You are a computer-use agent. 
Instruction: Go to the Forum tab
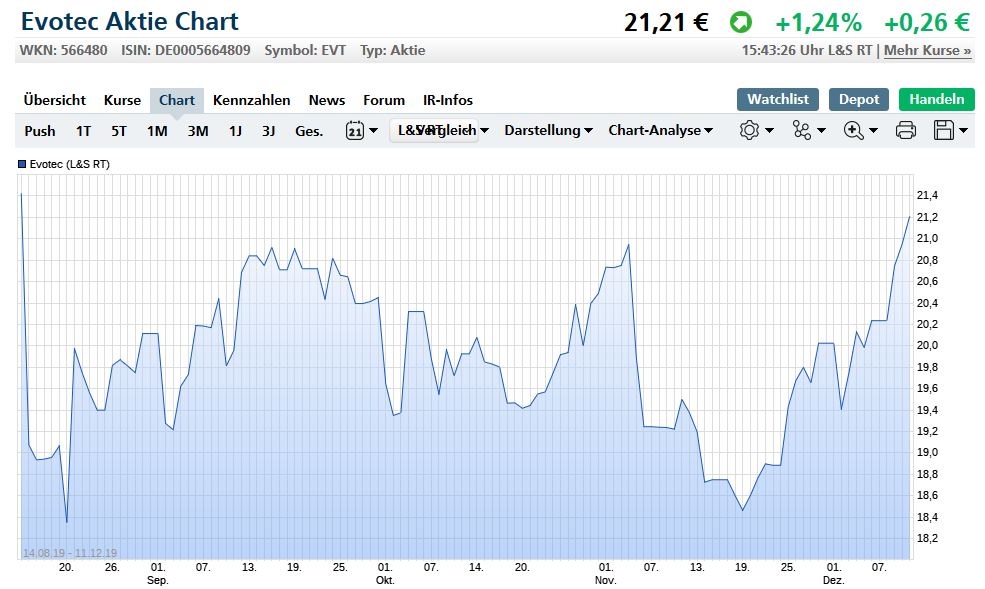[x=384, y=100]
